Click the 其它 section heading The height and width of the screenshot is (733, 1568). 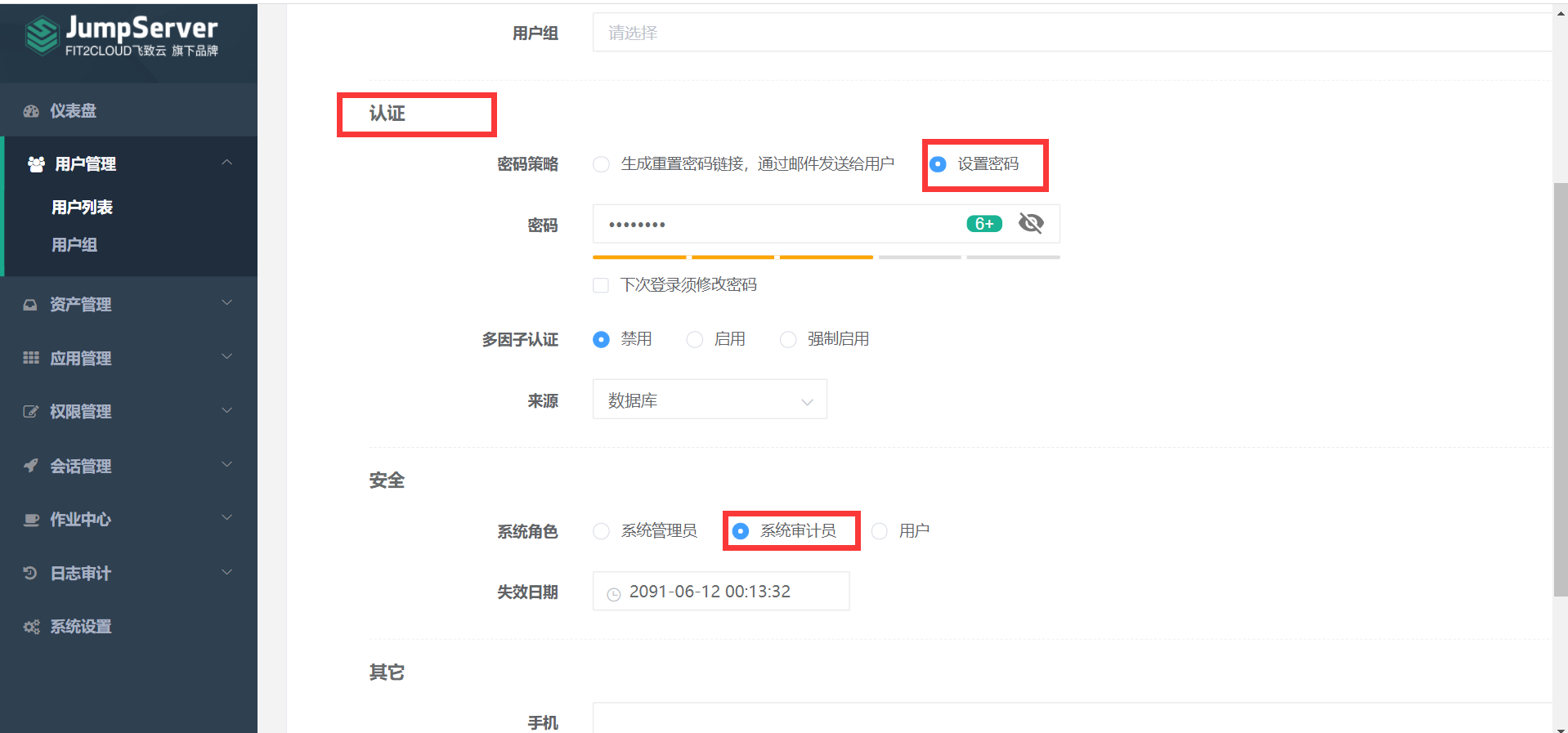(387, 673)
